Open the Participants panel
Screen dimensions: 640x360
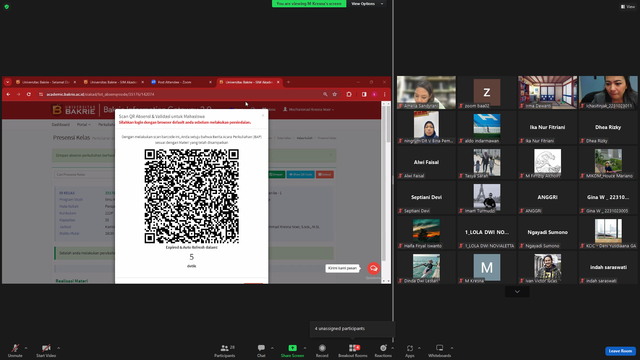coord(225,350)
